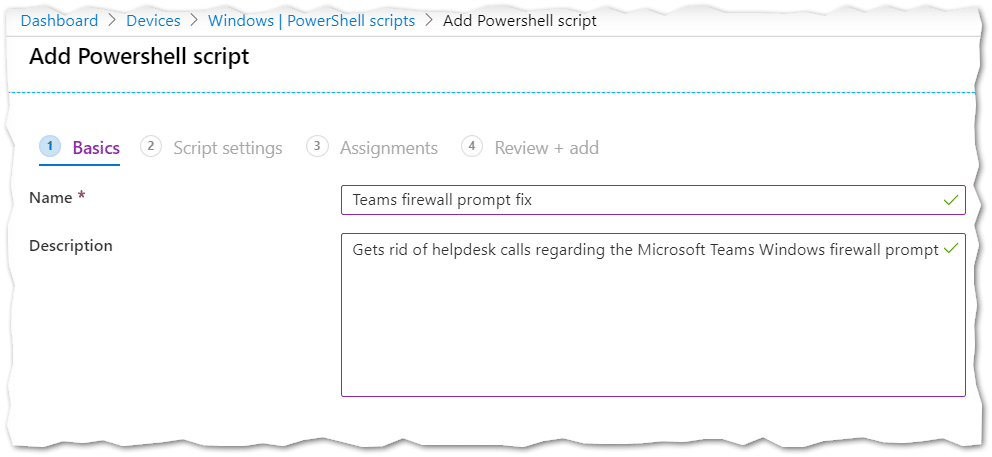The image size is (992, 457).
Task: Switch to the Script settings tab
Action: pos(227,148)
